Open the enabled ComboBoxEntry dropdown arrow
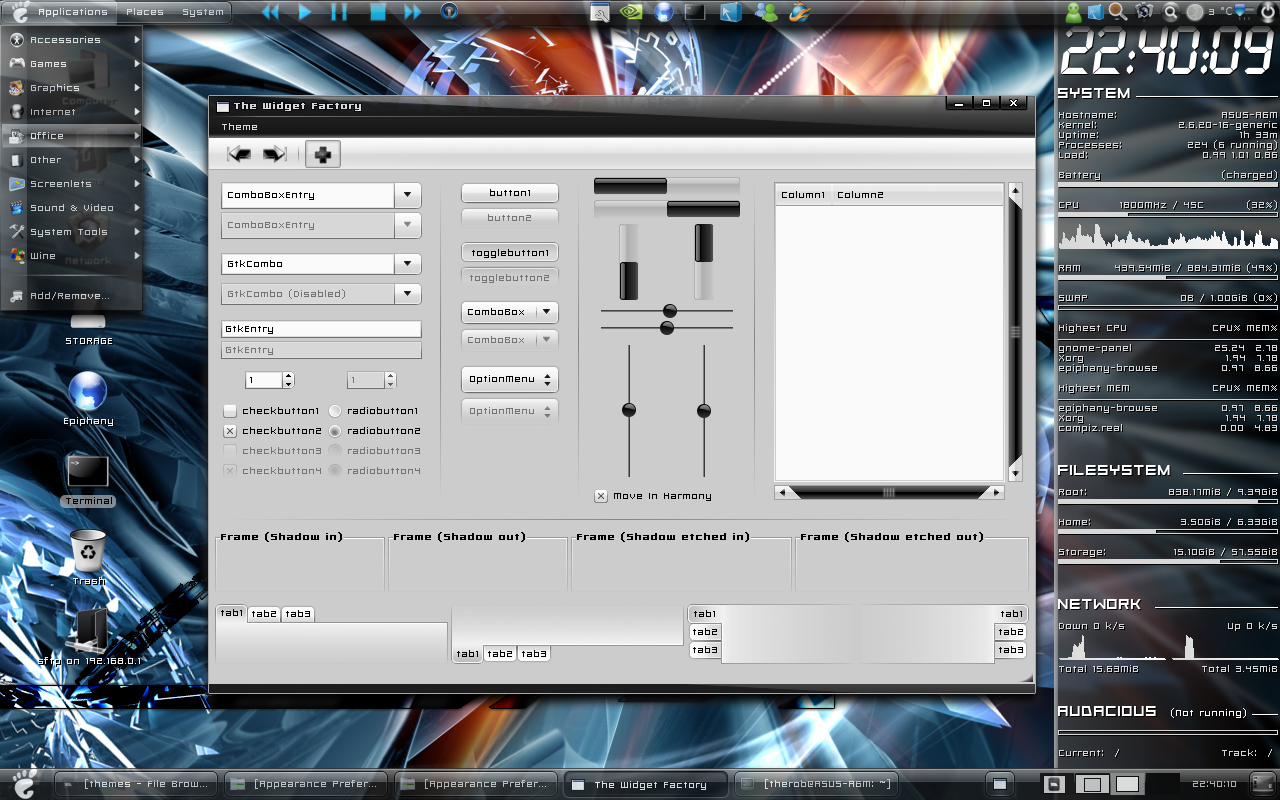Viewport: 1280px width, 800px height. (407, 195)
